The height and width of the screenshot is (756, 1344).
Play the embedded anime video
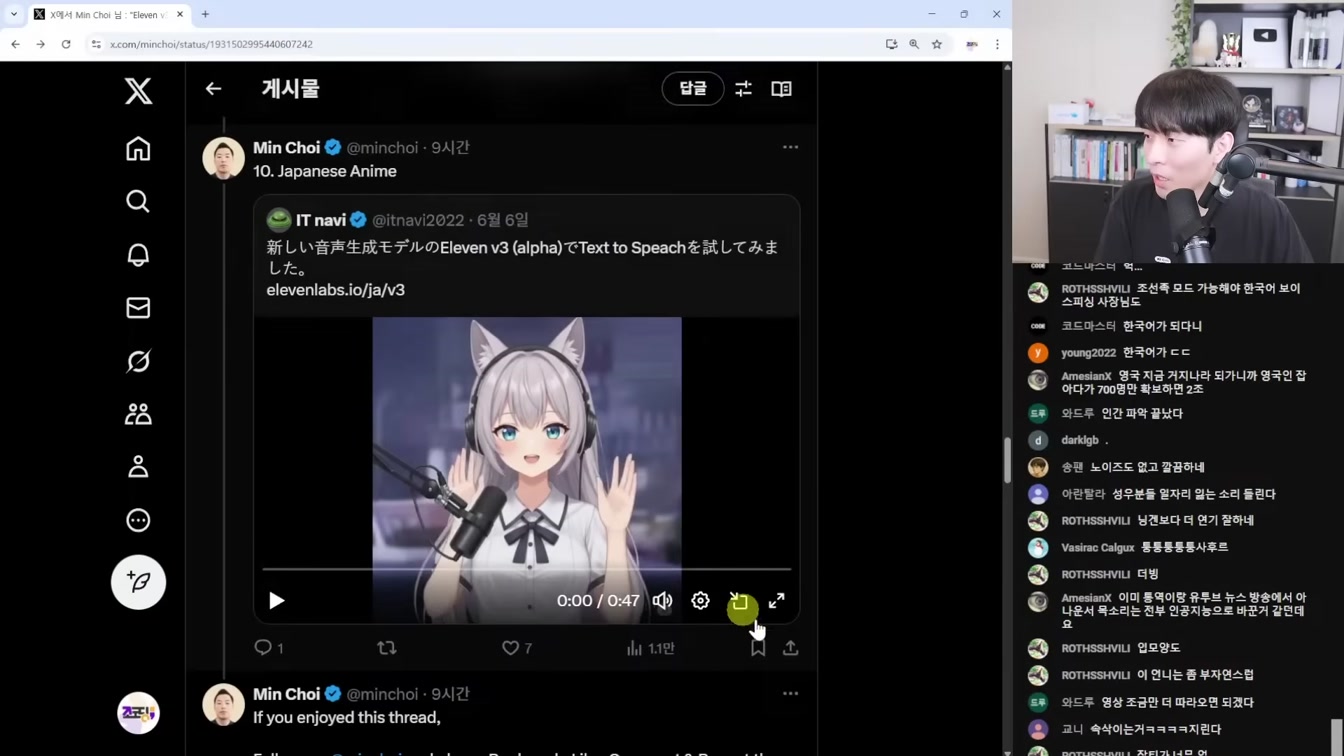tap(276, 601)
